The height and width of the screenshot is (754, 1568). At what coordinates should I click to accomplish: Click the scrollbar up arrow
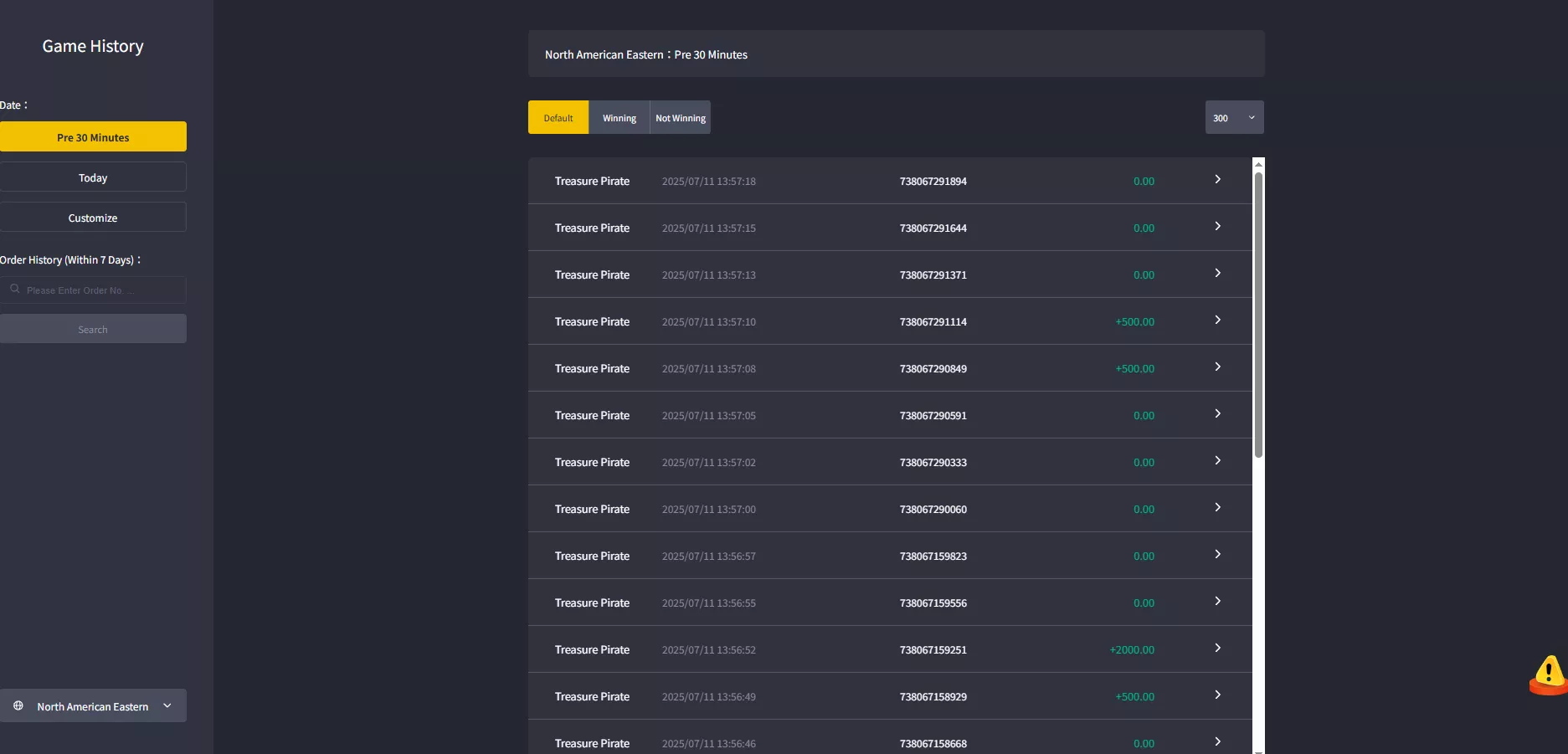point(1258,164)
